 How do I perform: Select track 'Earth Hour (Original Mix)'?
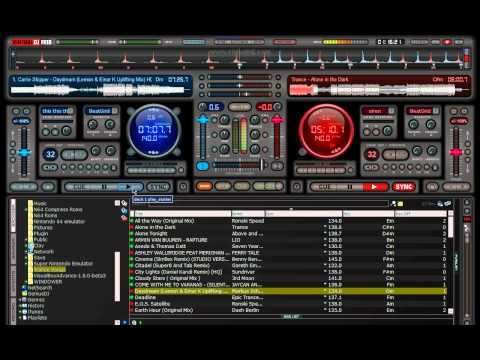[288, 310]
